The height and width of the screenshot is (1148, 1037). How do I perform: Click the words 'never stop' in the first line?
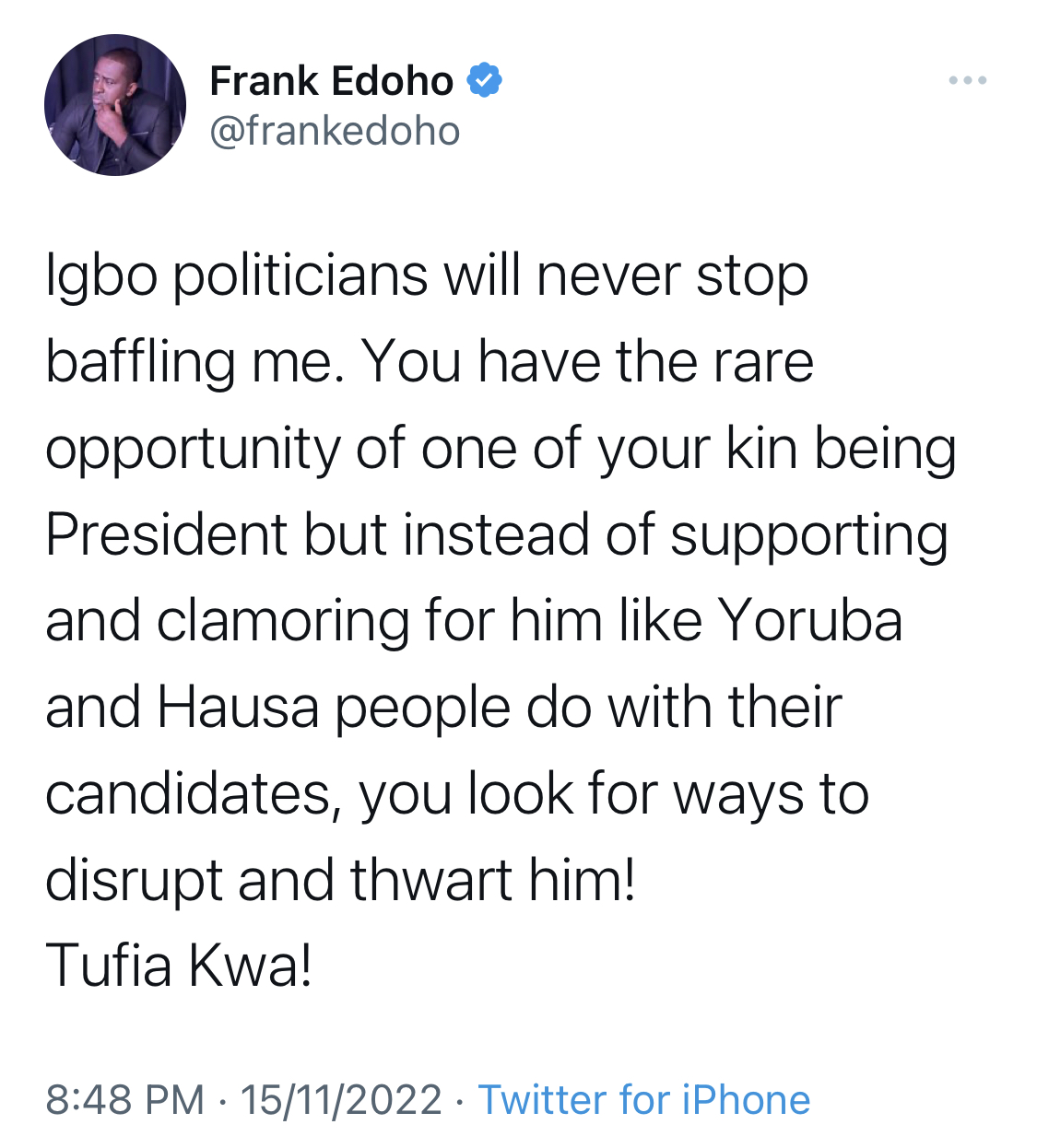673,276
